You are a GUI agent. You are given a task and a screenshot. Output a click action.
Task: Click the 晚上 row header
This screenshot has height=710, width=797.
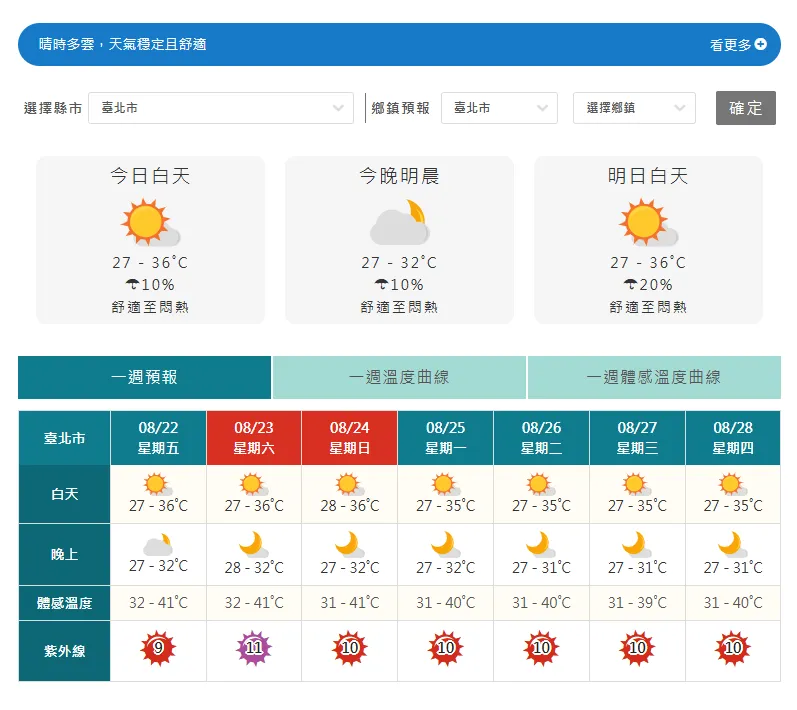tap(65, 554)
